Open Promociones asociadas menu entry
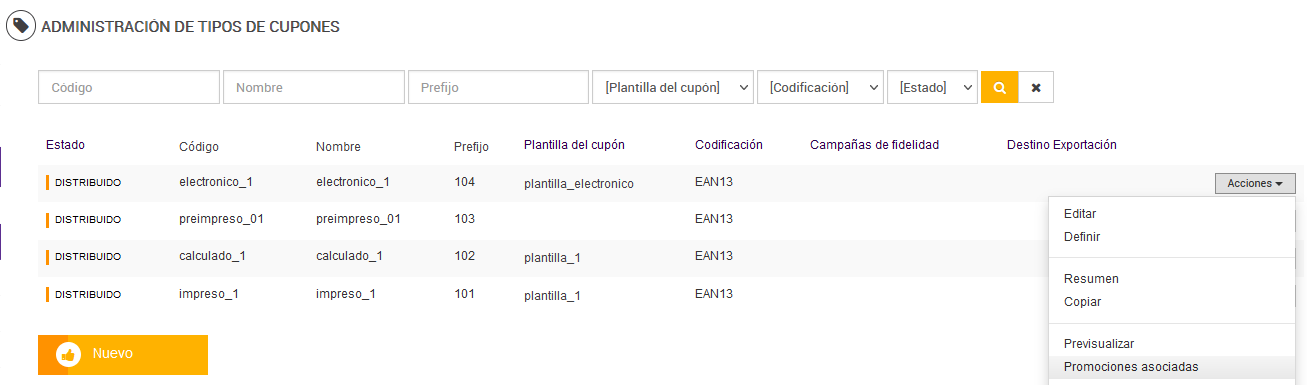Screen dimensions: 1307x385 [x=1131, y=367]
